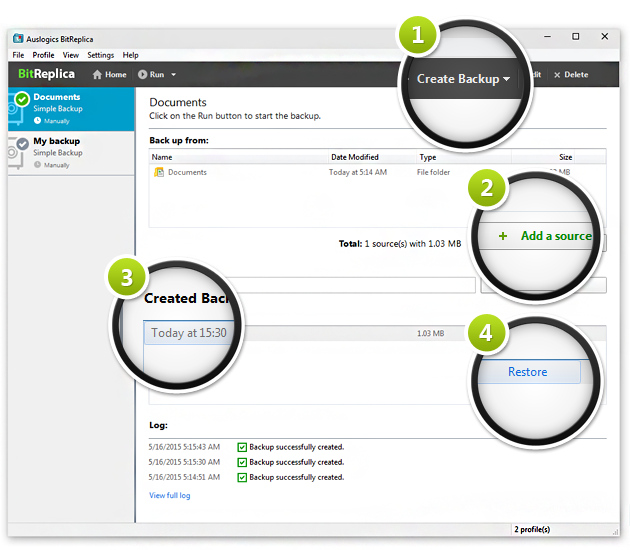Screen dimensions: 630x550
Task: Sort by Size column header
Action: (565, 157)
